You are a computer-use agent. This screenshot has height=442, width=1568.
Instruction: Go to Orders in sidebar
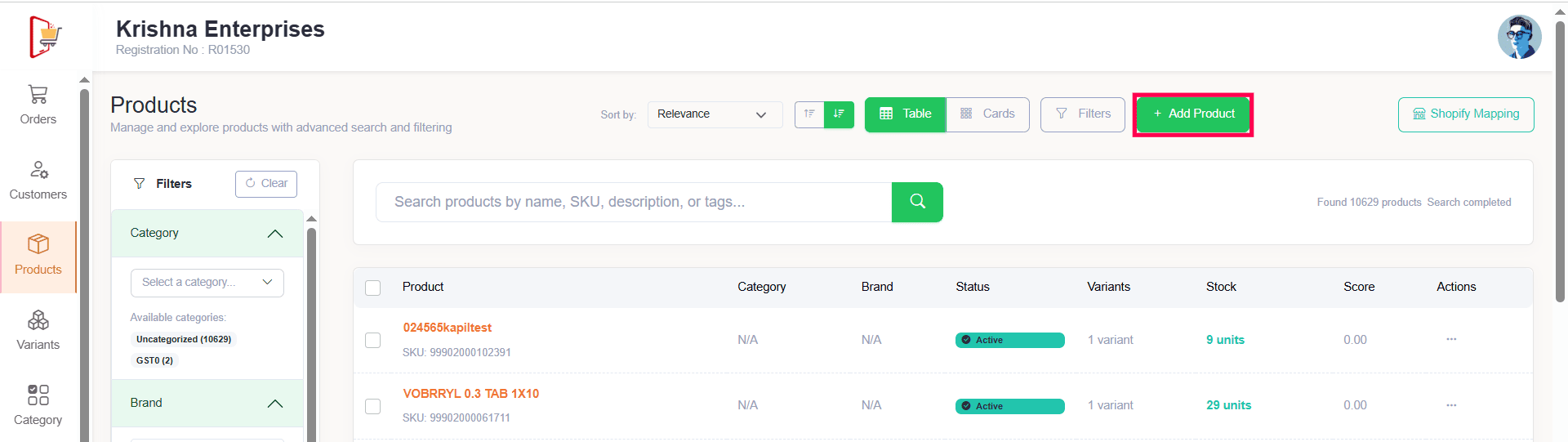pos(38,105)
